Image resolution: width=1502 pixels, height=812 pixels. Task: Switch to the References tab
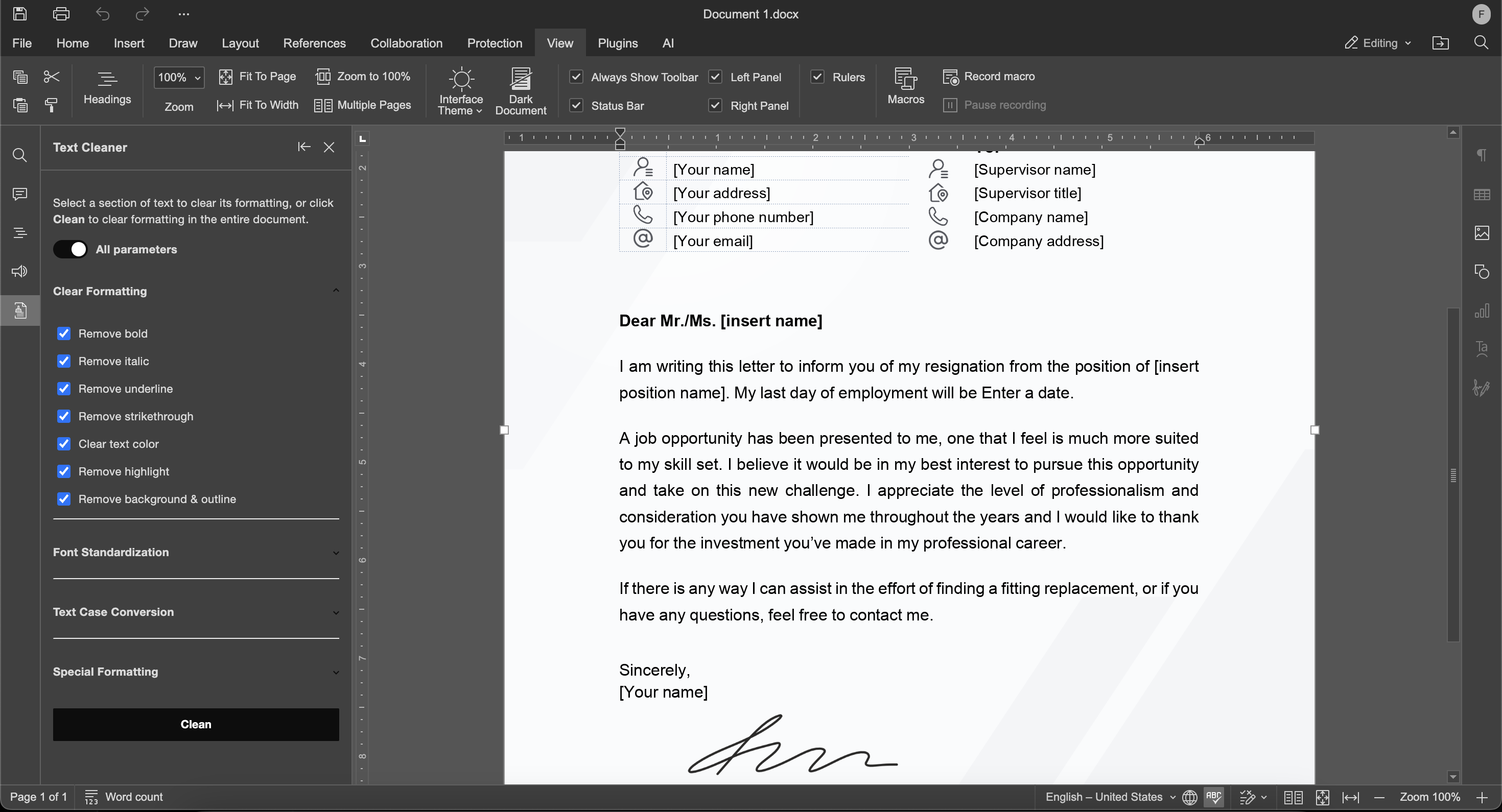click(314, 42)
